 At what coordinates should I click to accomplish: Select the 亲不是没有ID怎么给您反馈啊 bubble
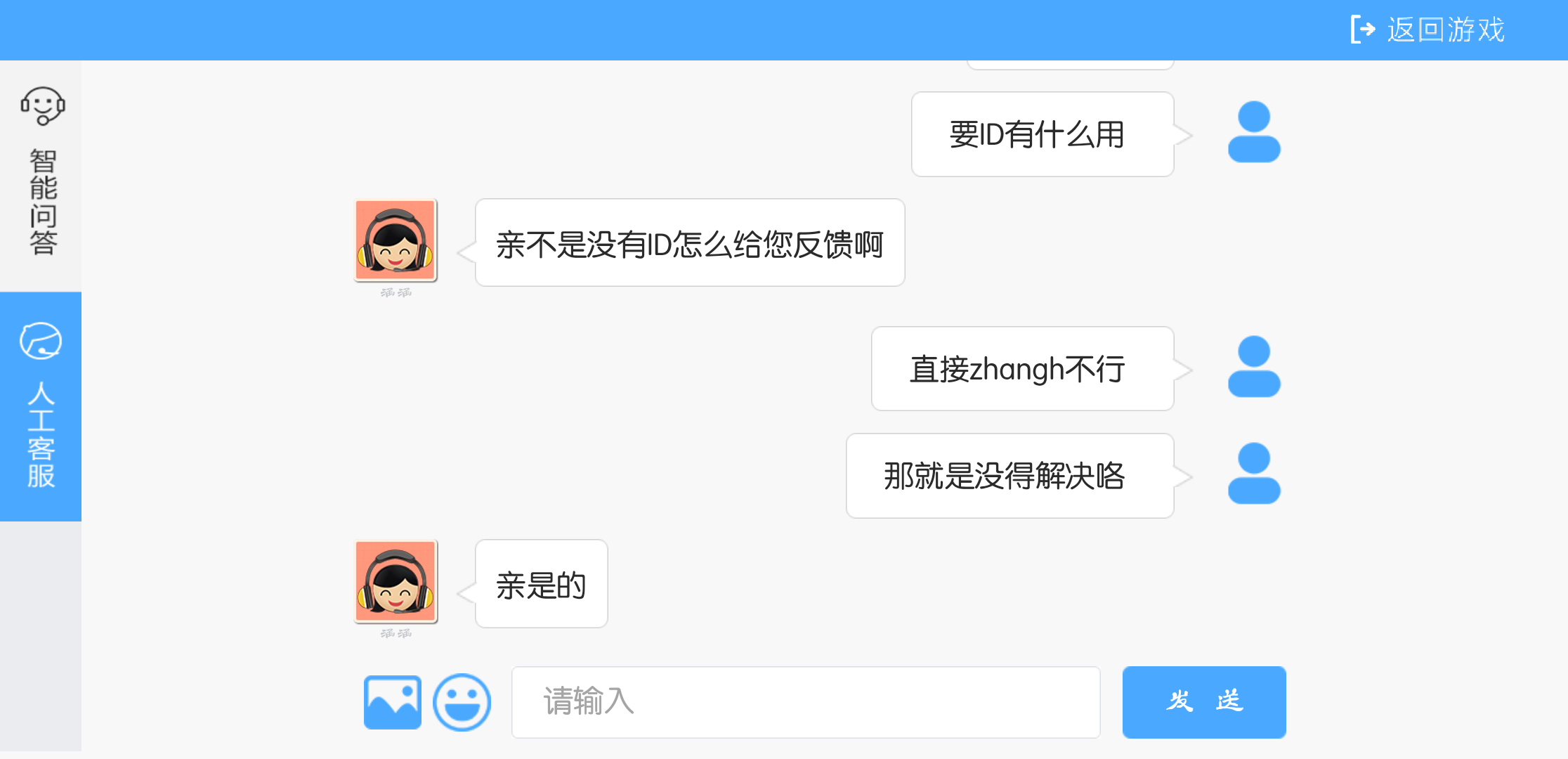coord(690,242)
